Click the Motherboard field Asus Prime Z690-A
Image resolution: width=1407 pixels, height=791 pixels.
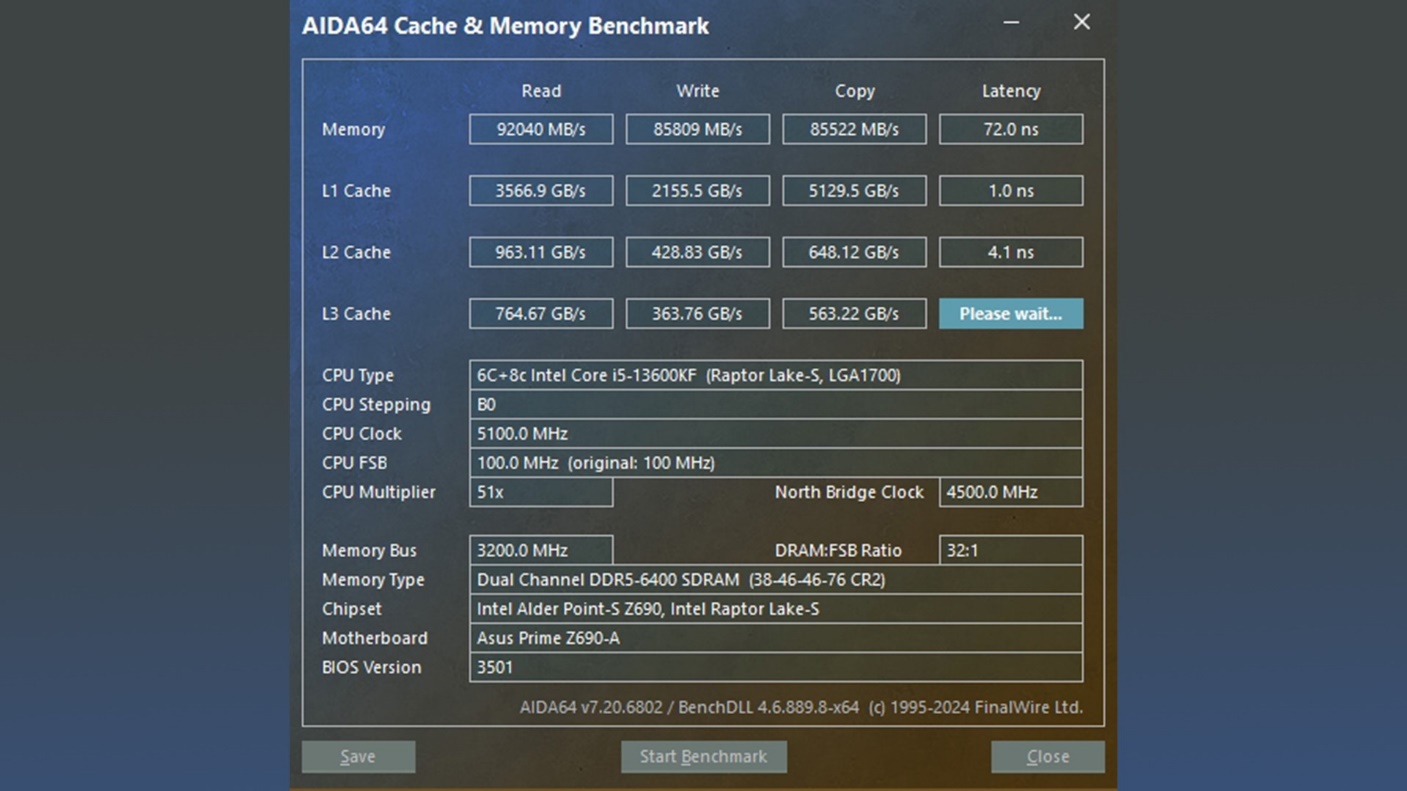pyautogui.click(x=776, y=638)
